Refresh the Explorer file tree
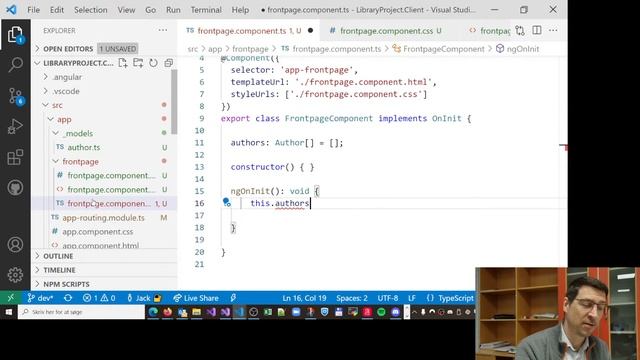This screenshot has height=360, width=640. pos(153,63)
